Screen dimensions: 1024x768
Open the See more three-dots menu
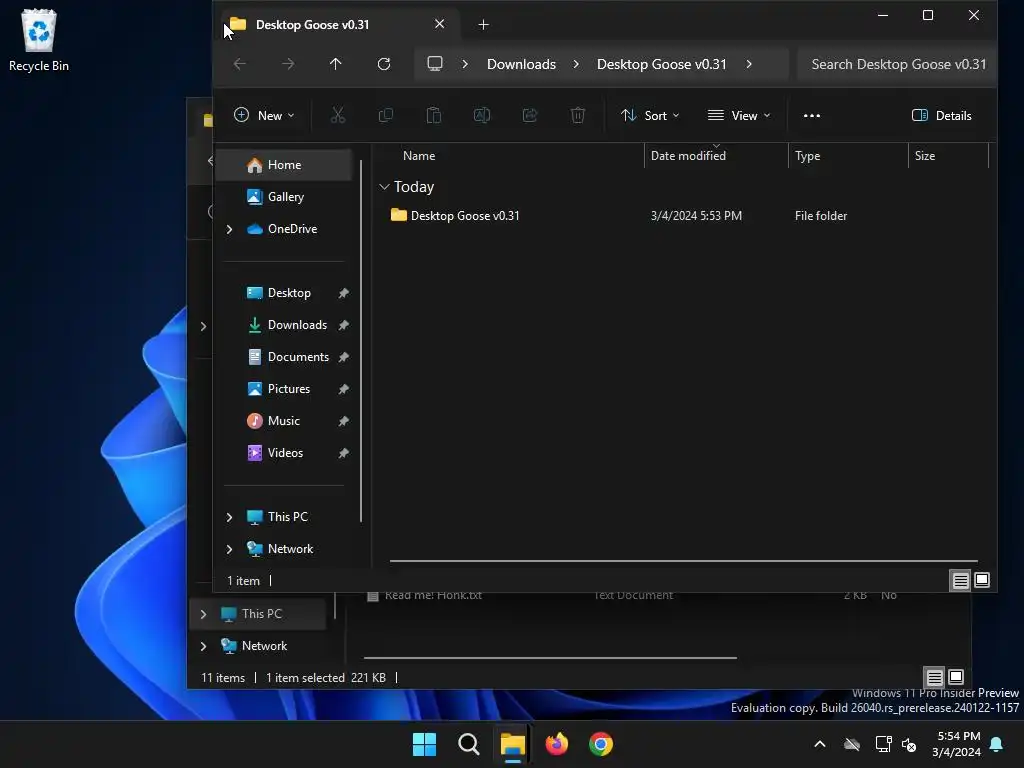pos(812,116)
